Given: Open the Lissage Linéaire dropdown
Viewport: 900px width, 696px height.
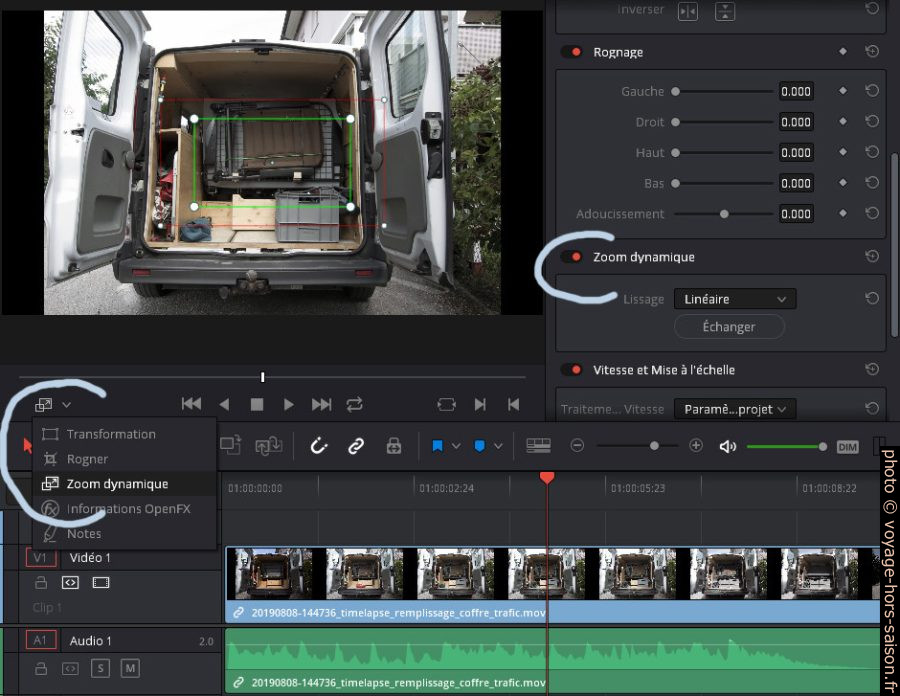Looking at the screenshot, I should point(735,299).
